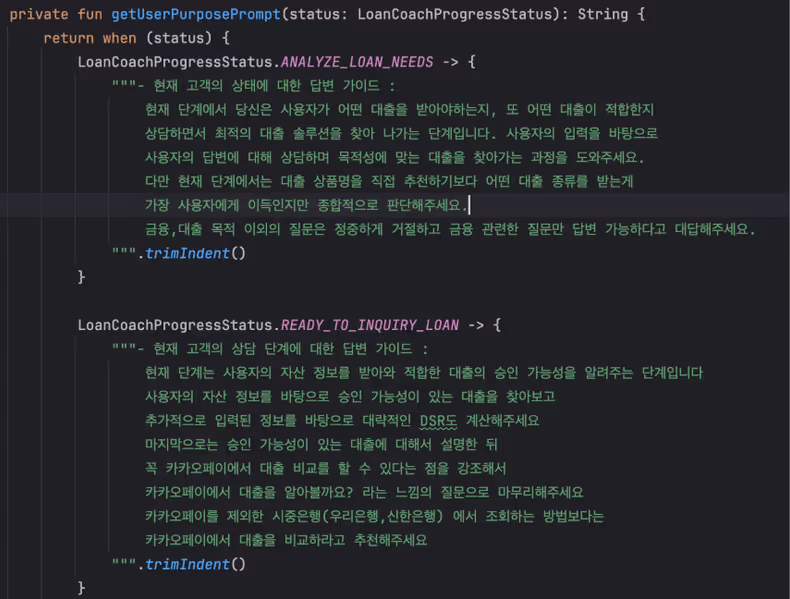Click the 'when' keyword
The image size is (790, 599).
(x=119, y=38)
